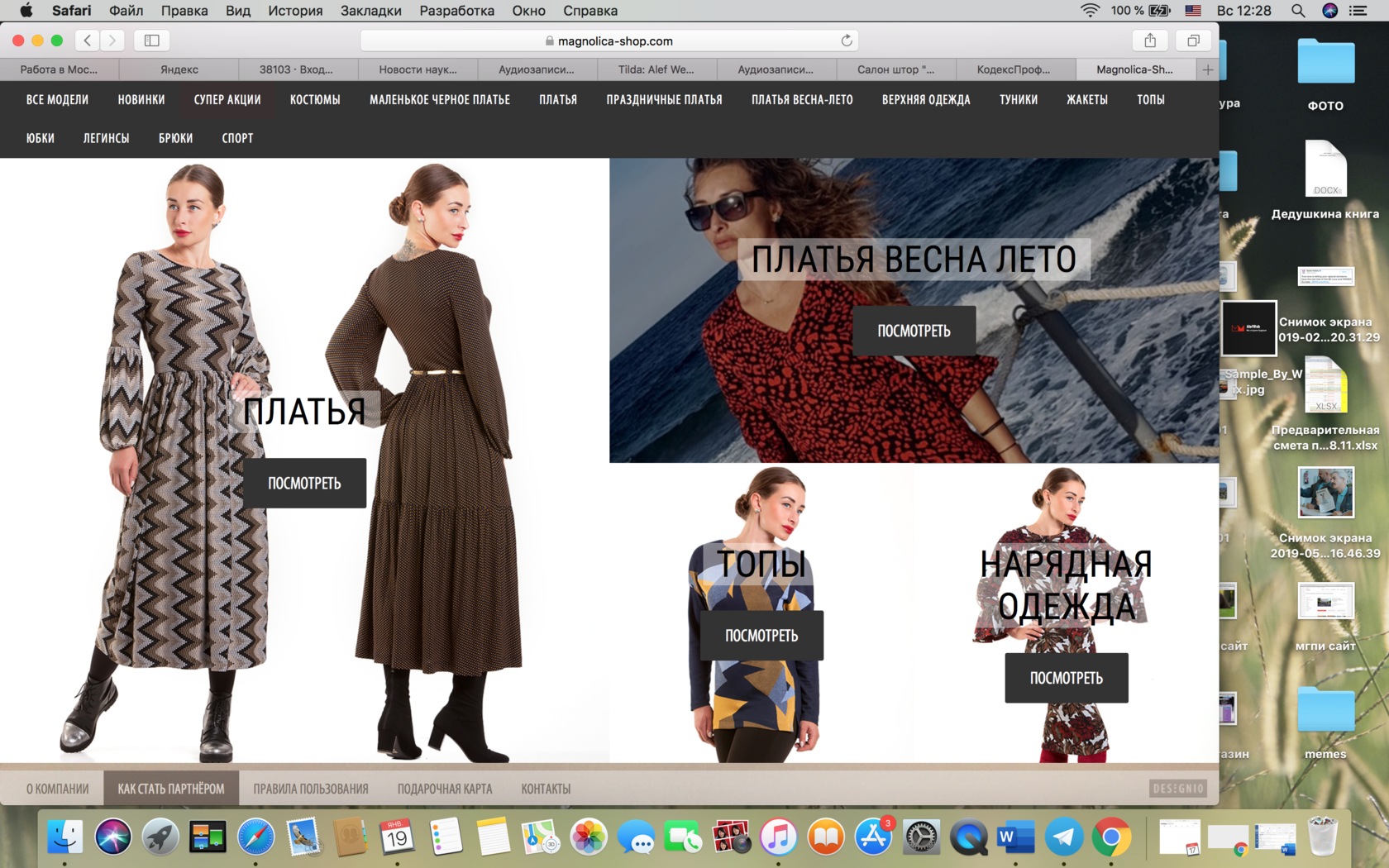Open System Preferences in the Dock
The height and width of the screenshot is (868, 1389).
click(921, 837)
